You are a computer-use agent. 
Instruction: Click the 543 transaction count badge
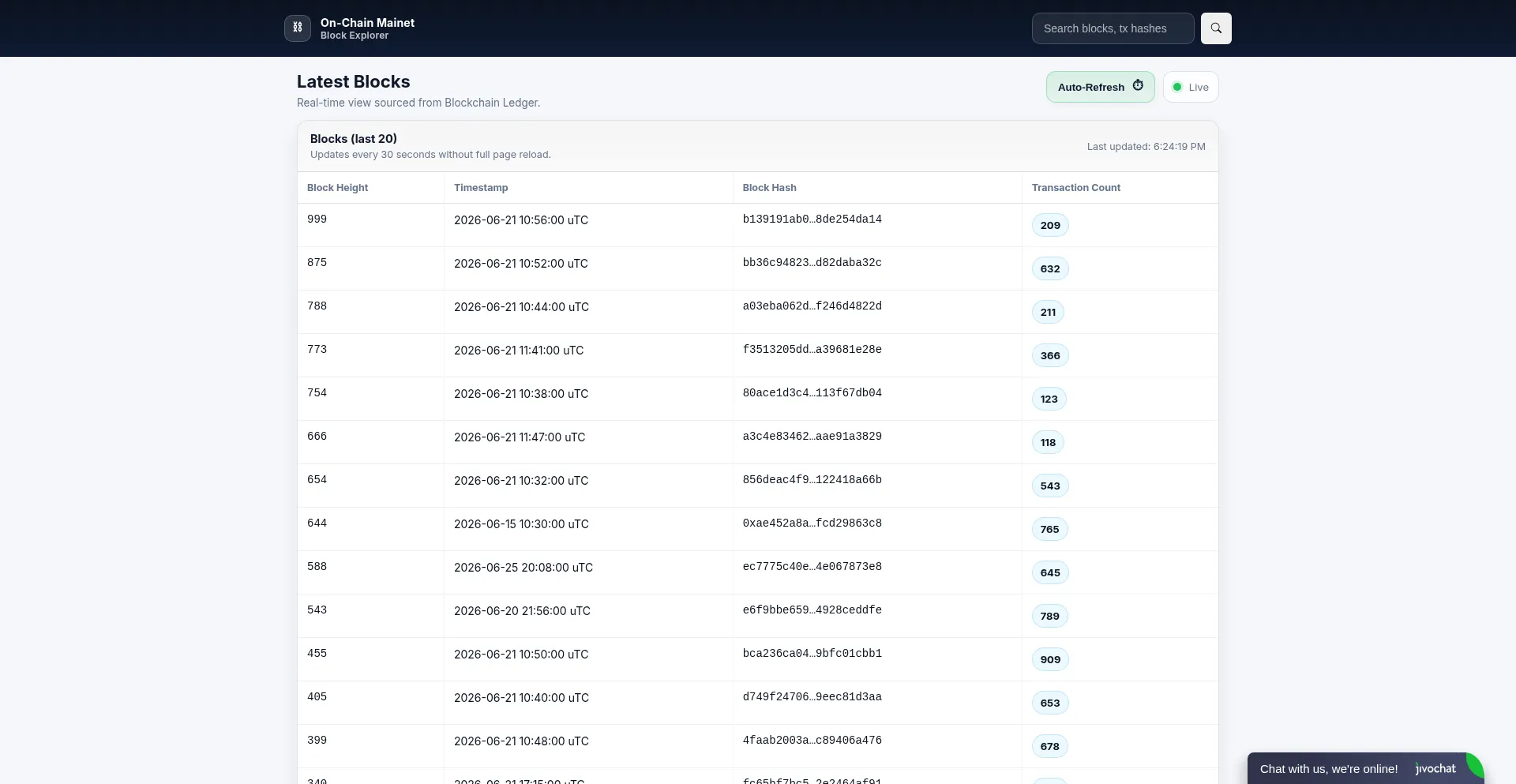click(1050, 486)
